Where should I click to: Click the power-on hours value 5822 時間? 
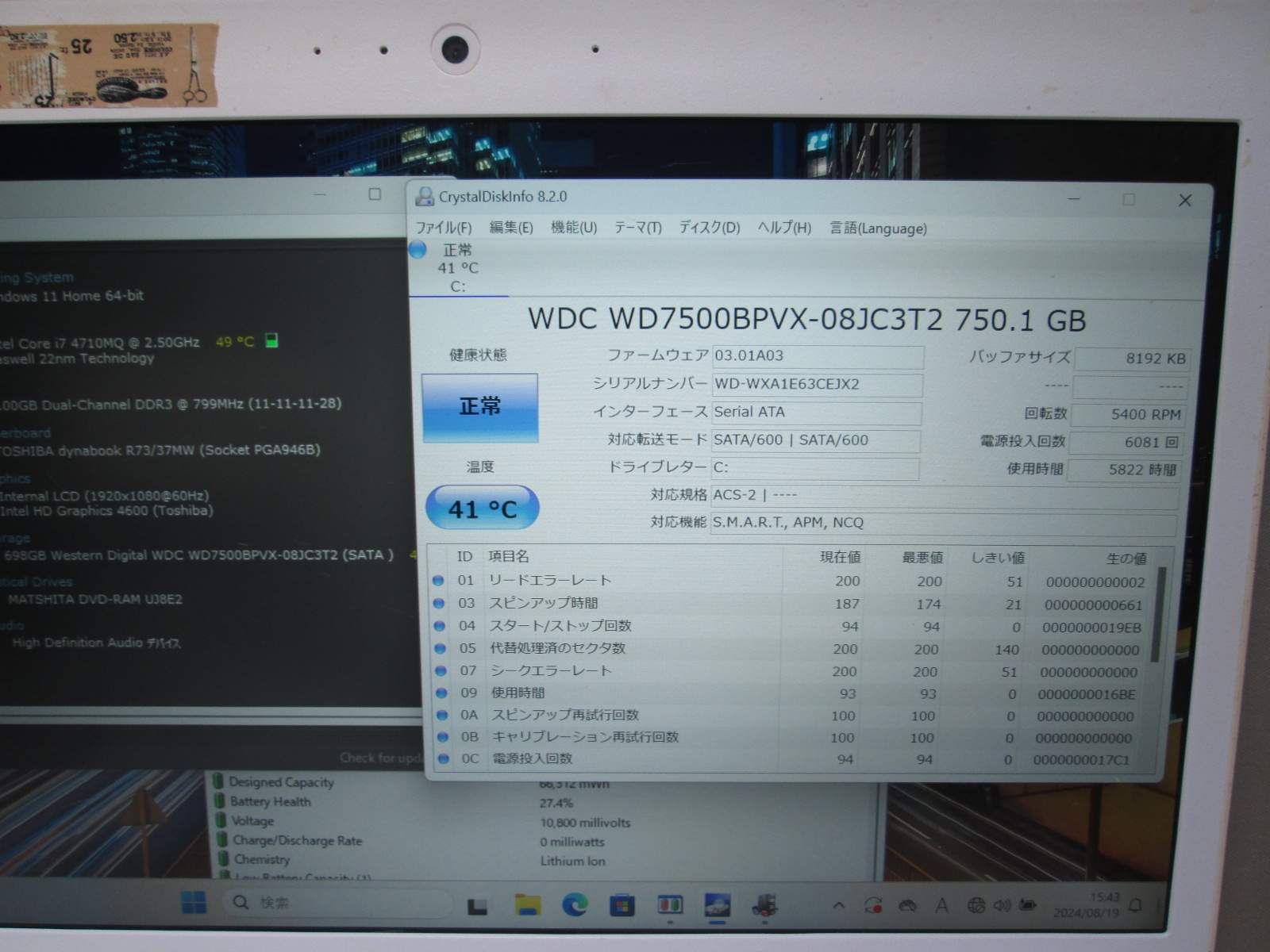pyautogui.click(x=1125, y=470)
